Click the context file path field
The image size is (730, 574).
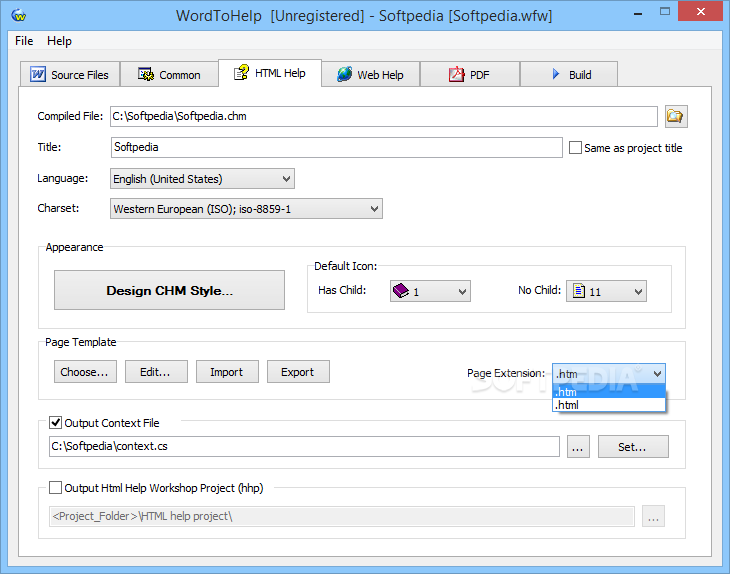[304, 446]
